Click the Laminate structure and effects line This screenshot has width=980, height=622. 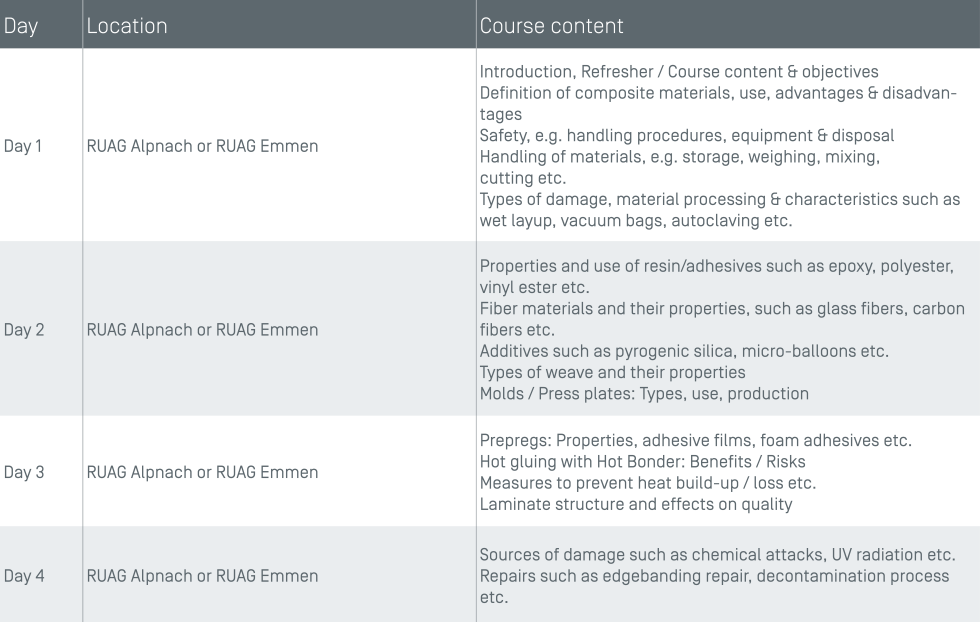(636, 504)
